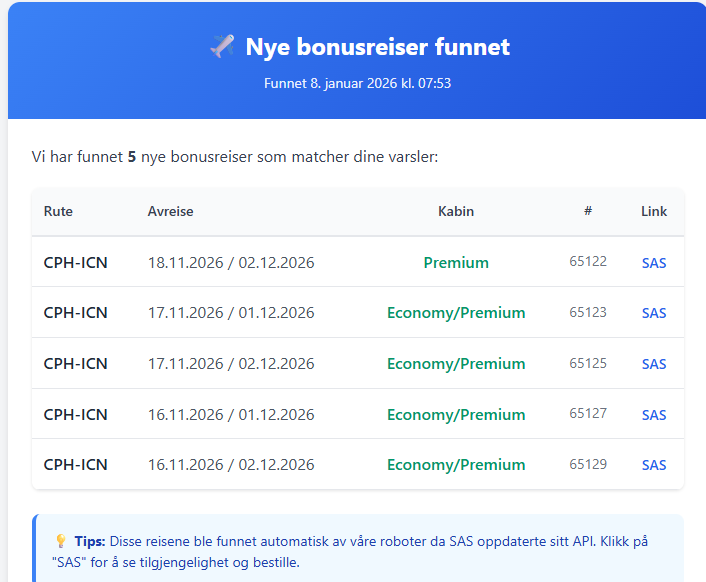The width and height of the screenshot is (706, 582).
Task: Click trip number 65123
Action: 588,312
